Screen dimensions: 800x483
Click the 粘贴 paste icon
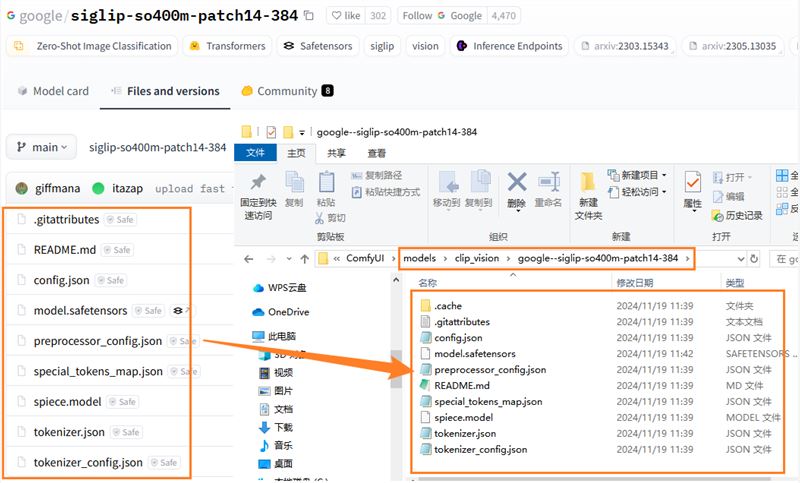pyautogui.click(x=326, y=182)
